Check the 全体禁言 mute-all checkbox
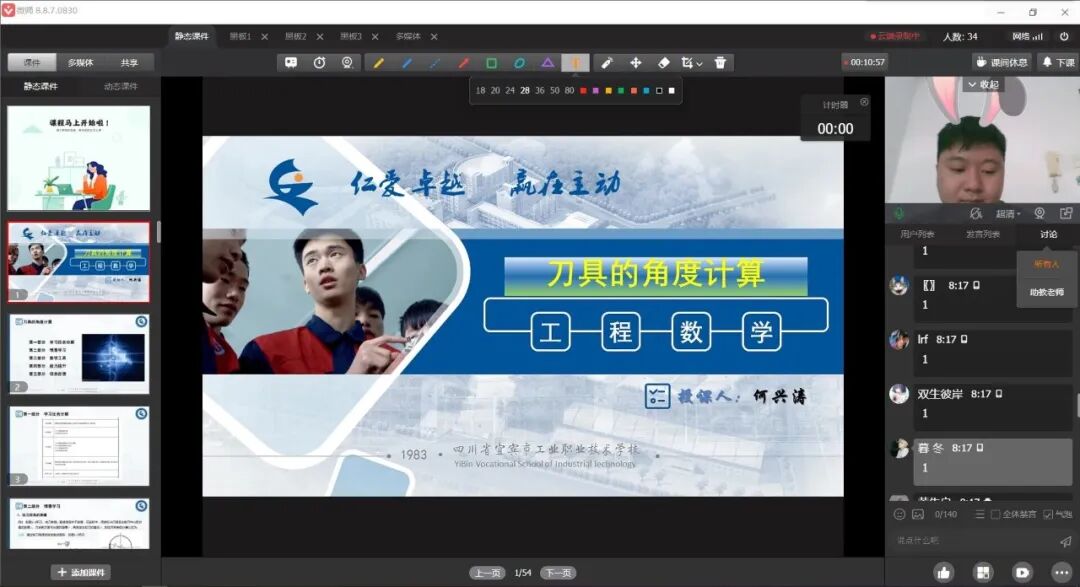This screenshot has height=587, width=1080. [995, 515]
